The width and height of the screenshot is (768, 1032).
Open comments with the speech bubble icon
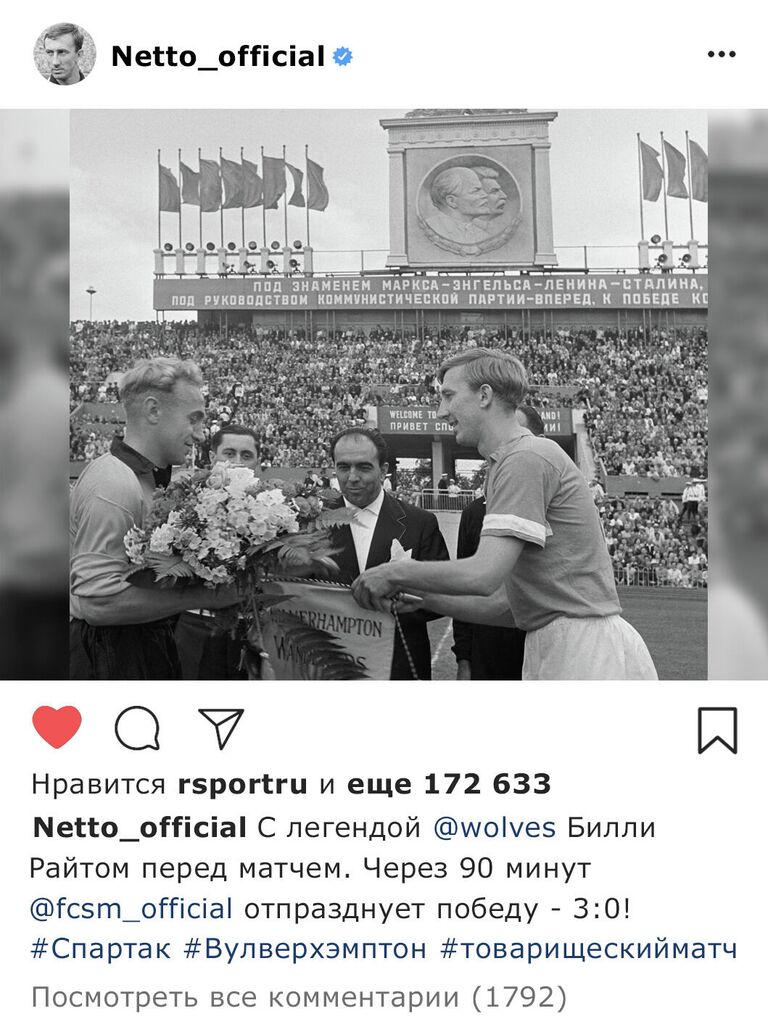coord(137,729)
